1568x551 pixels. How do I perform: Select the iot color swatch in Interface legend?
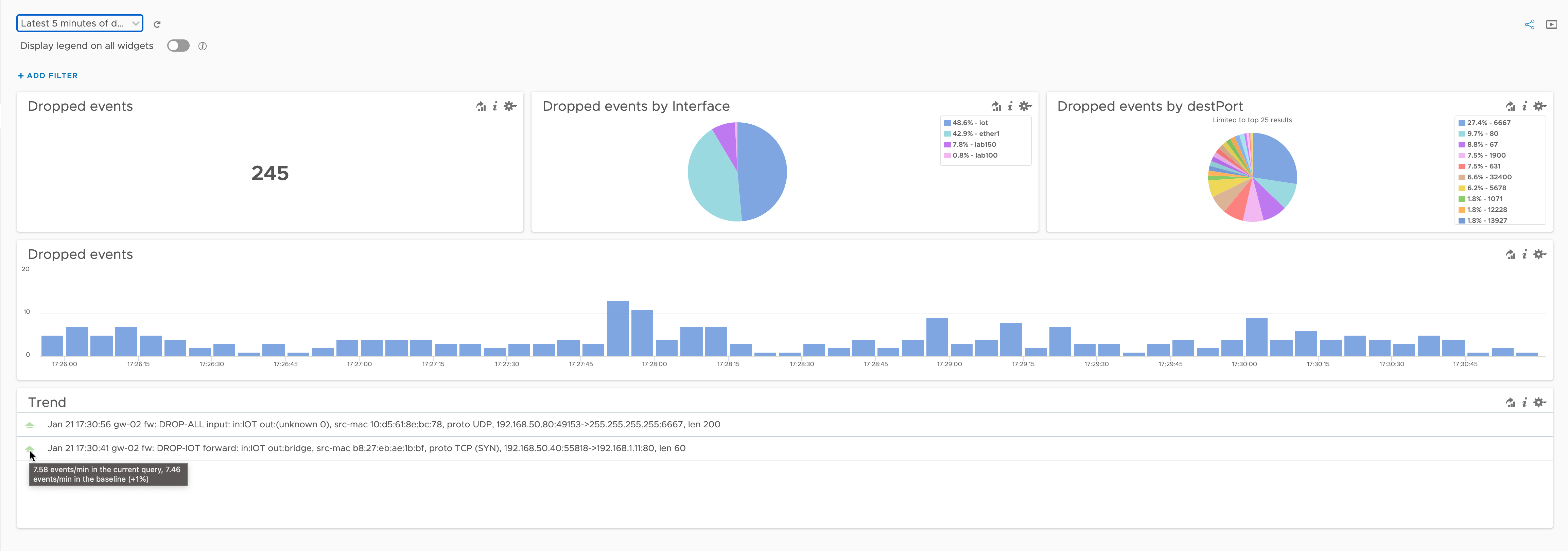point(947,123)
